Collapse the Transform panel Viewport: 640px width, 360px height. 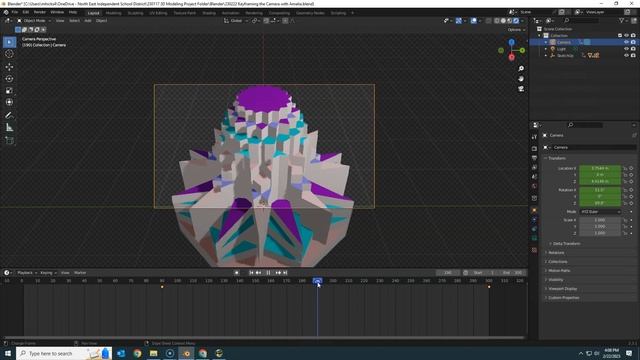(556, 158)
